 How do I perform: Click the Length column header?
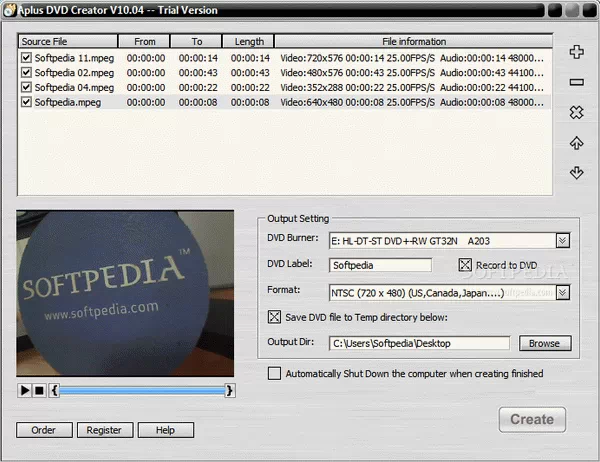point(248,41)
